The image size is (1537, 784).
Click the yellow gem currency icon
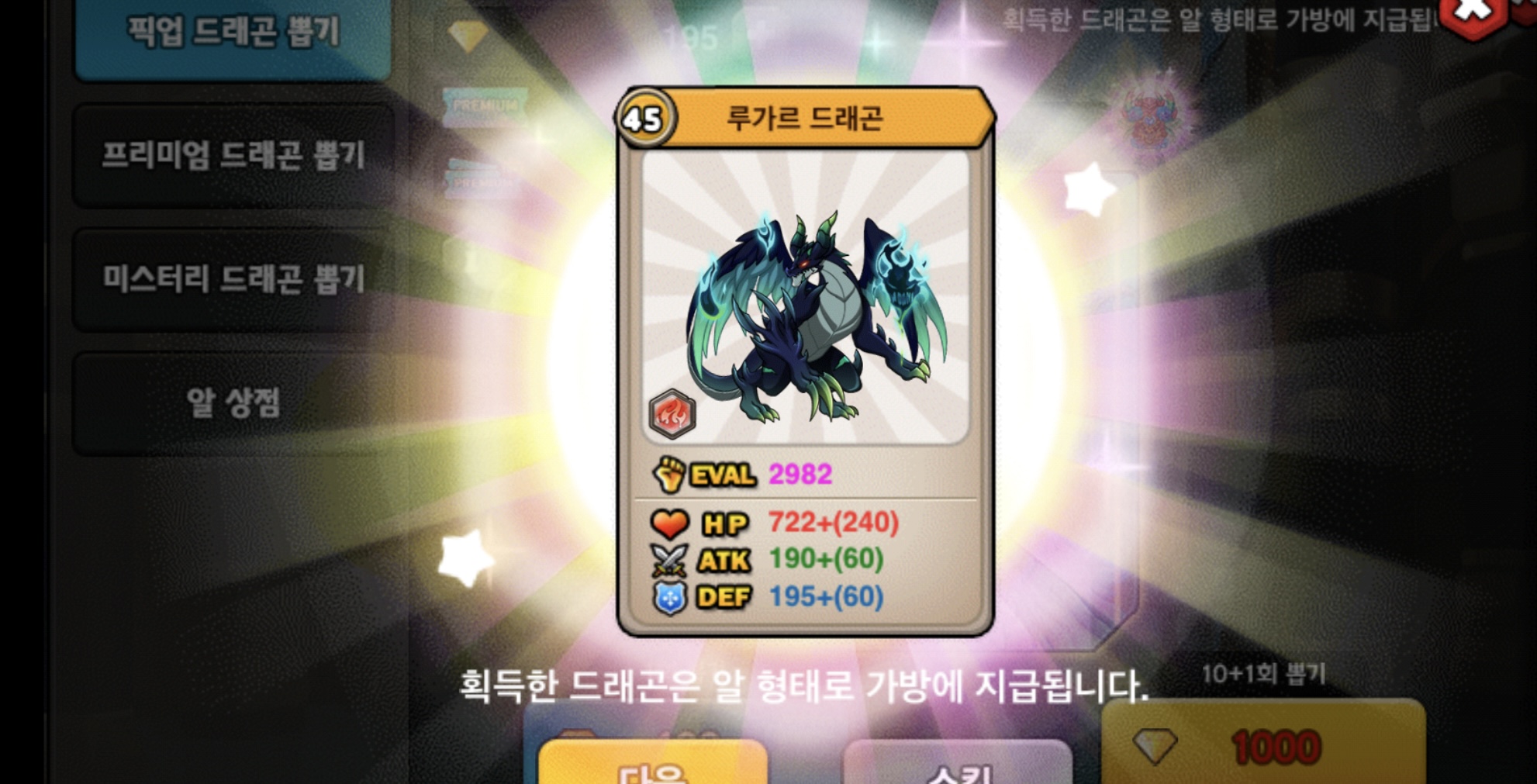(x=468, y=36)
